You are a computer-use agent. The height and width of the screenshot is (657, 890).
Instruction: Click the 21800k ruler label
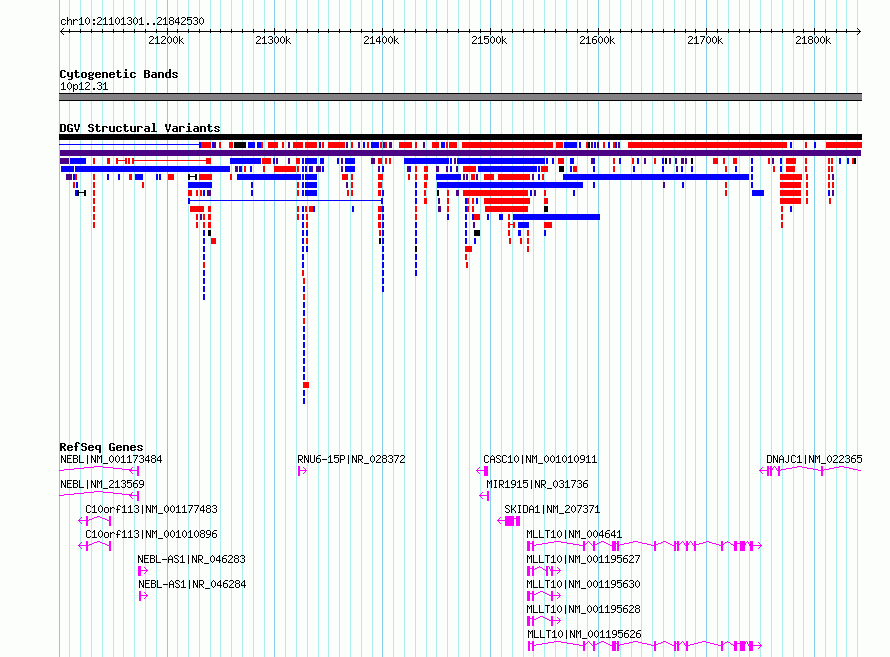pyautogui.click(x=813, y=40)
